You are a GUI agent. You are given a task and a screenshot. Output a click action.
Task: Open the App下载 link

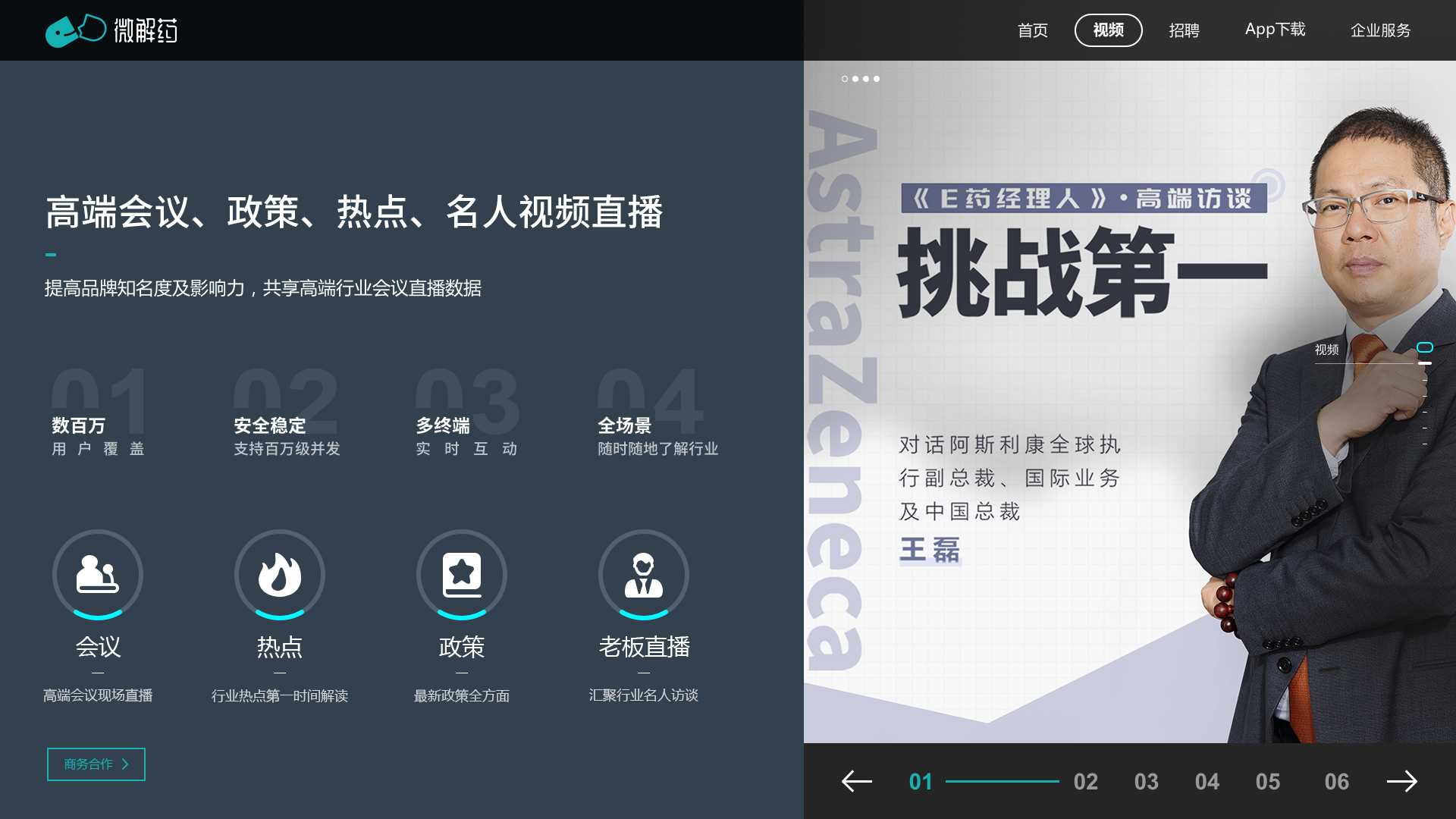1275,30
